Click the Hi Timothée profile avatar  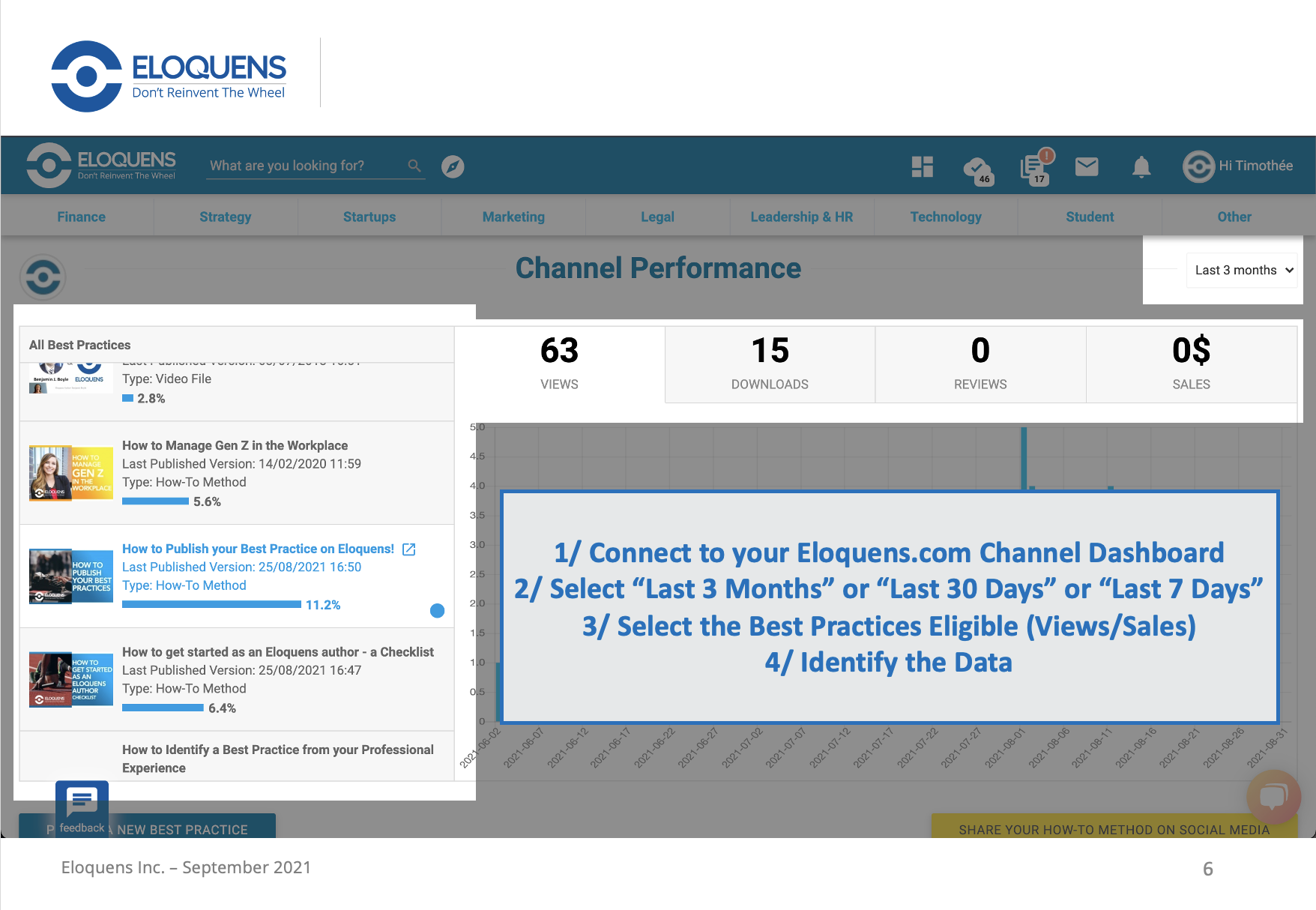1198,166
